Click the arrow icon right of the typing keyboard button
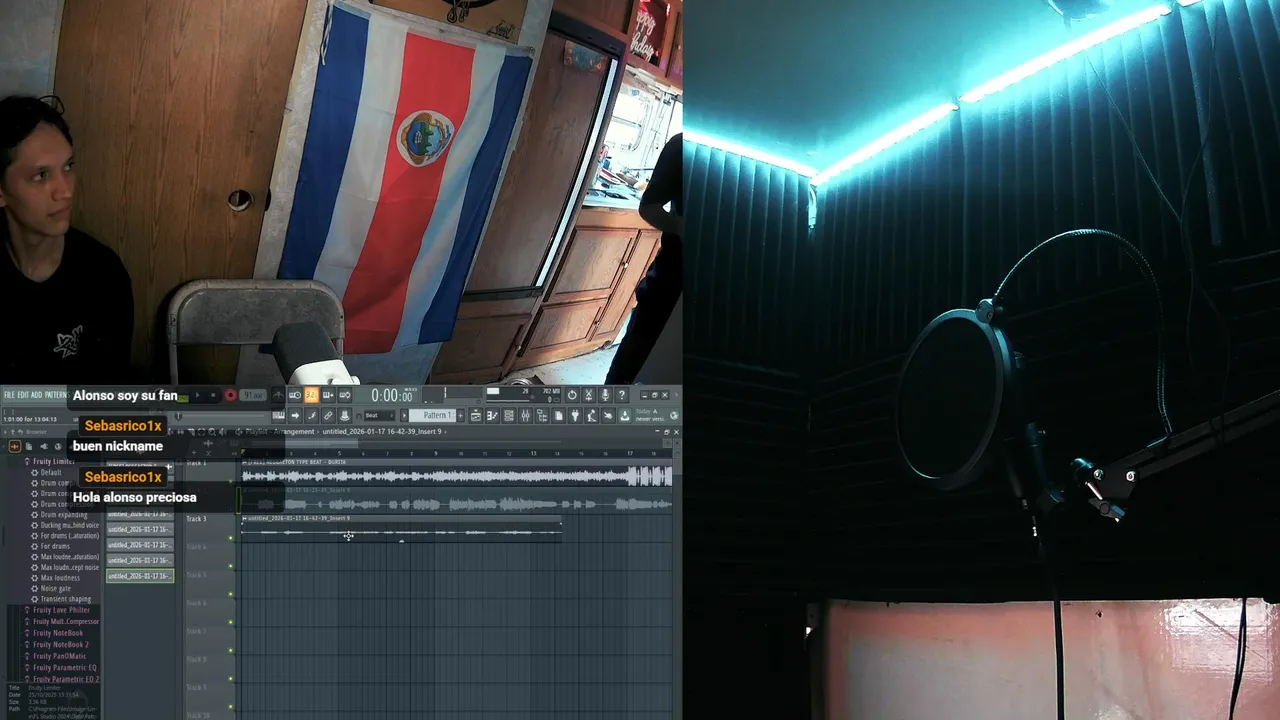Screen dimensions: 1280x720 [x=295, y=415]
